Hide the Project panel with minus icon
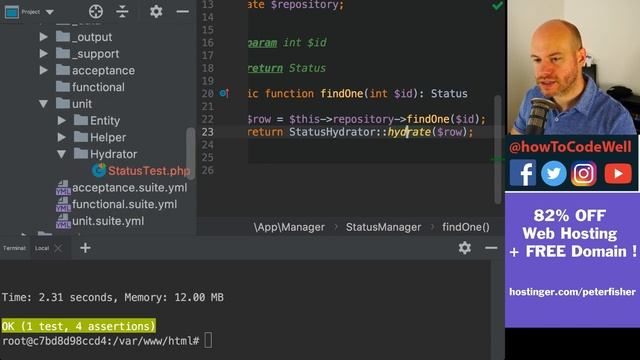Viewport: 640px width, 360px height. [182, 11]
